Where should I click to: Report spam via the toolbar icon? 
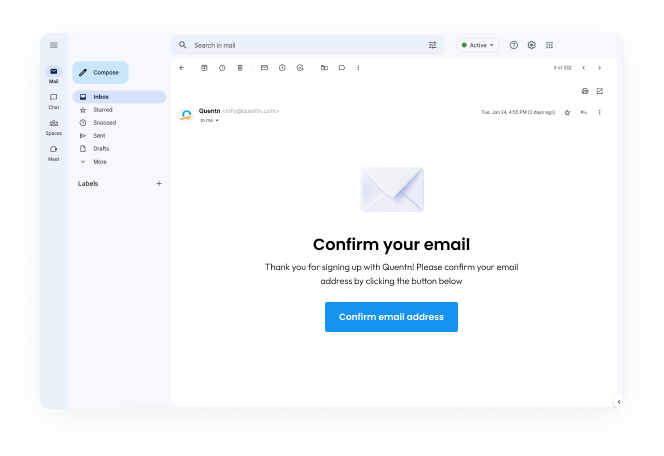click(x=222, y=68)
